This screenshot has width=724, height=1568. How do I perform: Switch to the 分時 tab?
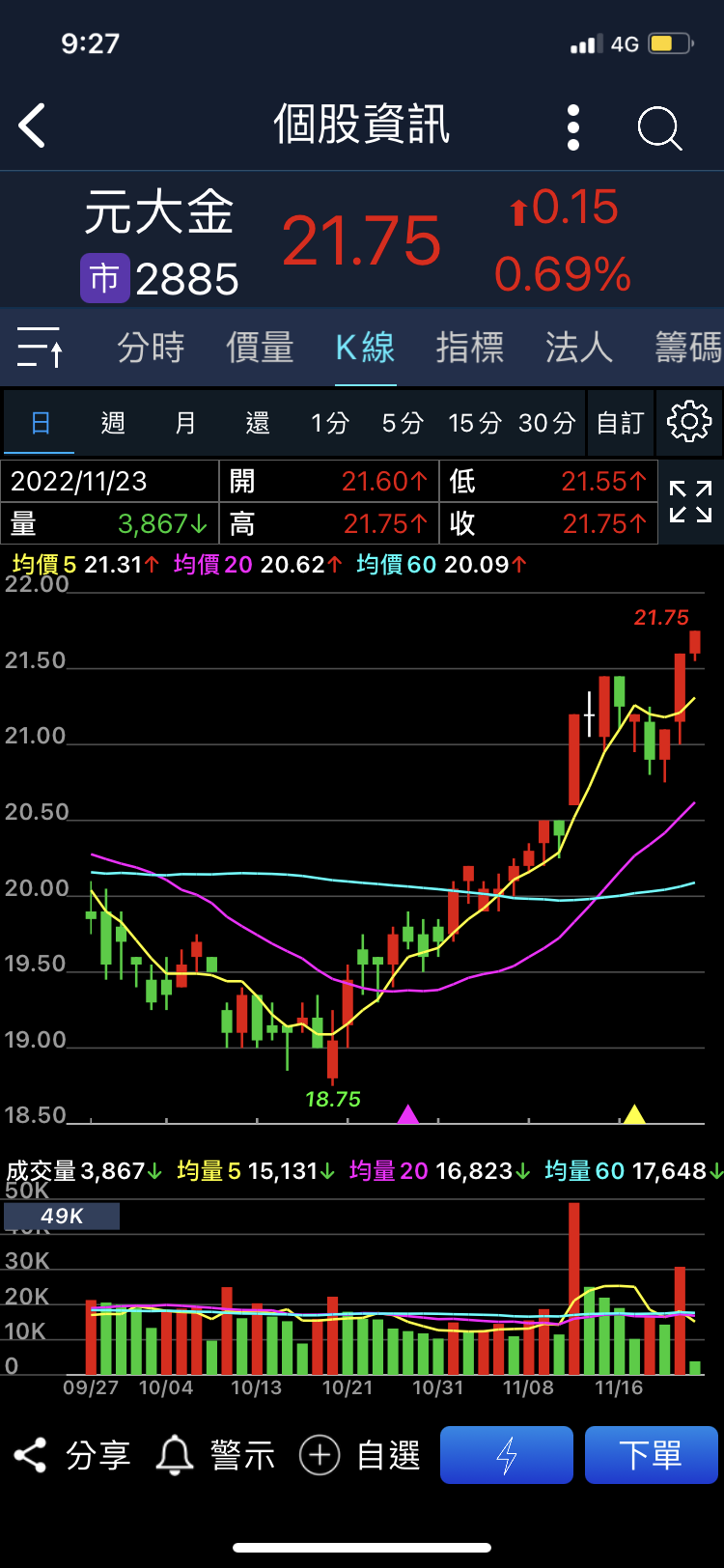point(151,348)
